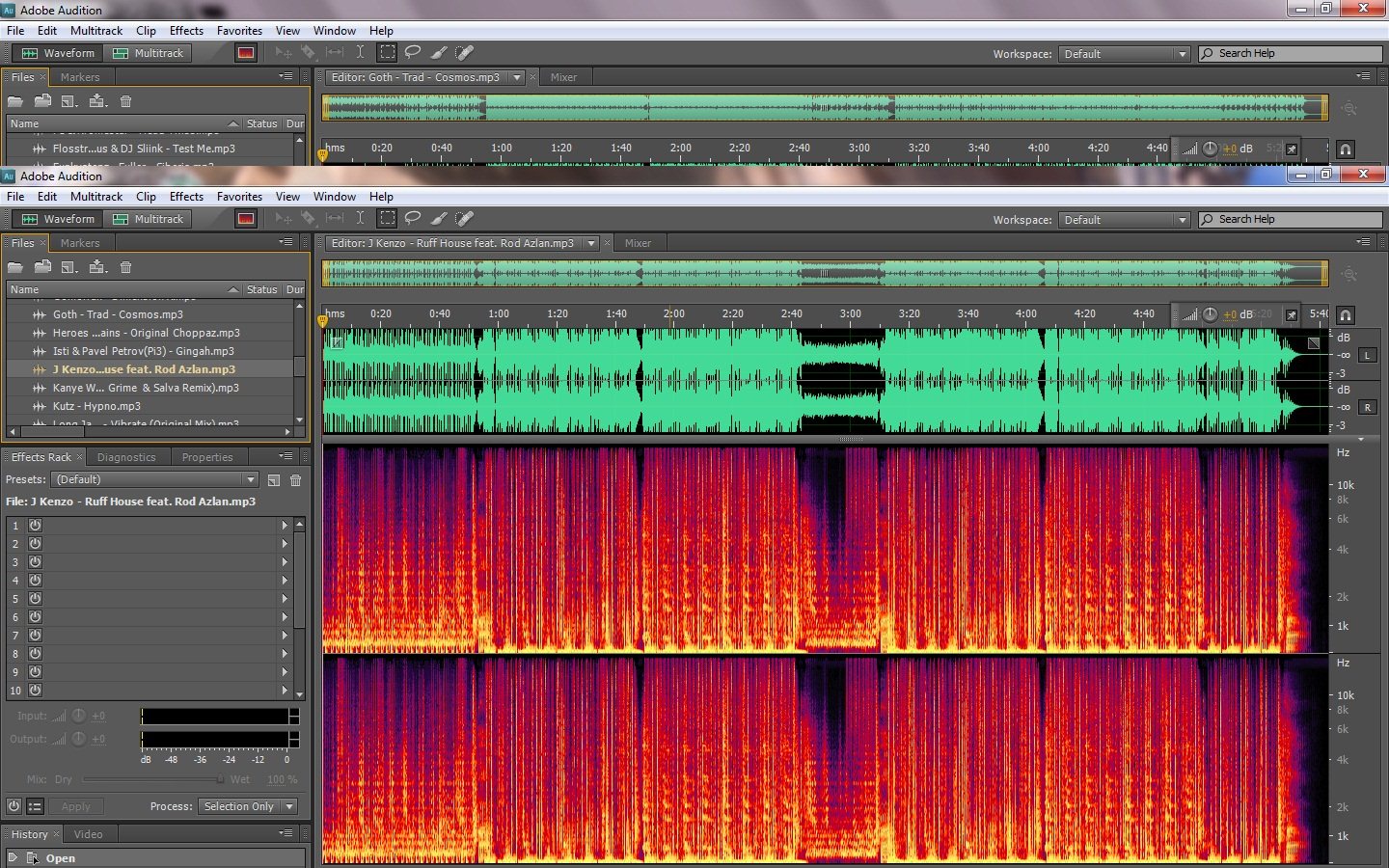Open front editor file dropdown arrow
The image size is (1389, 868).
tap(591, 243)
